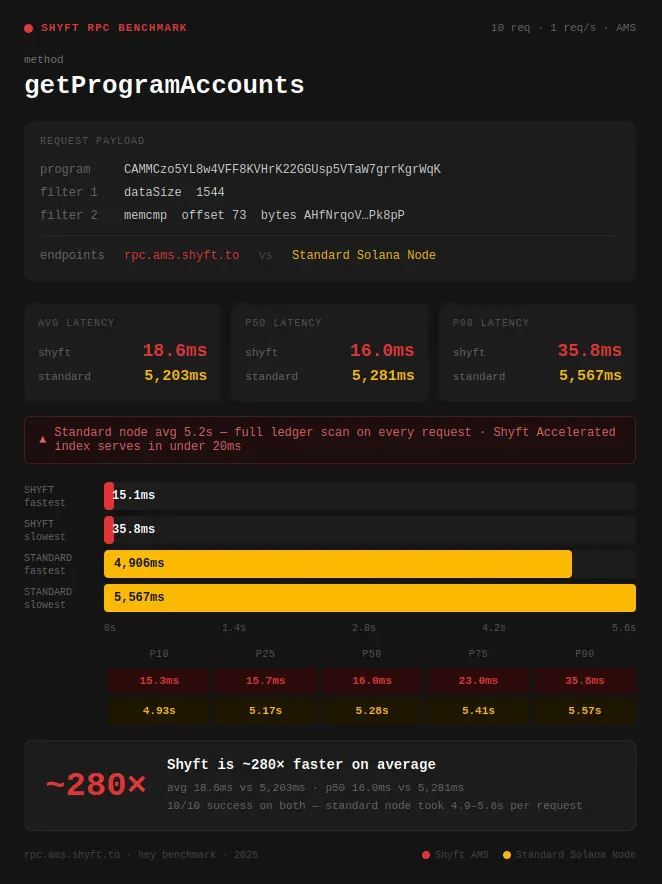Viewport: 662px width, 884px height.
Task: Click the Standard Solana Node endpoint label
Action: (x=364, y=255)
